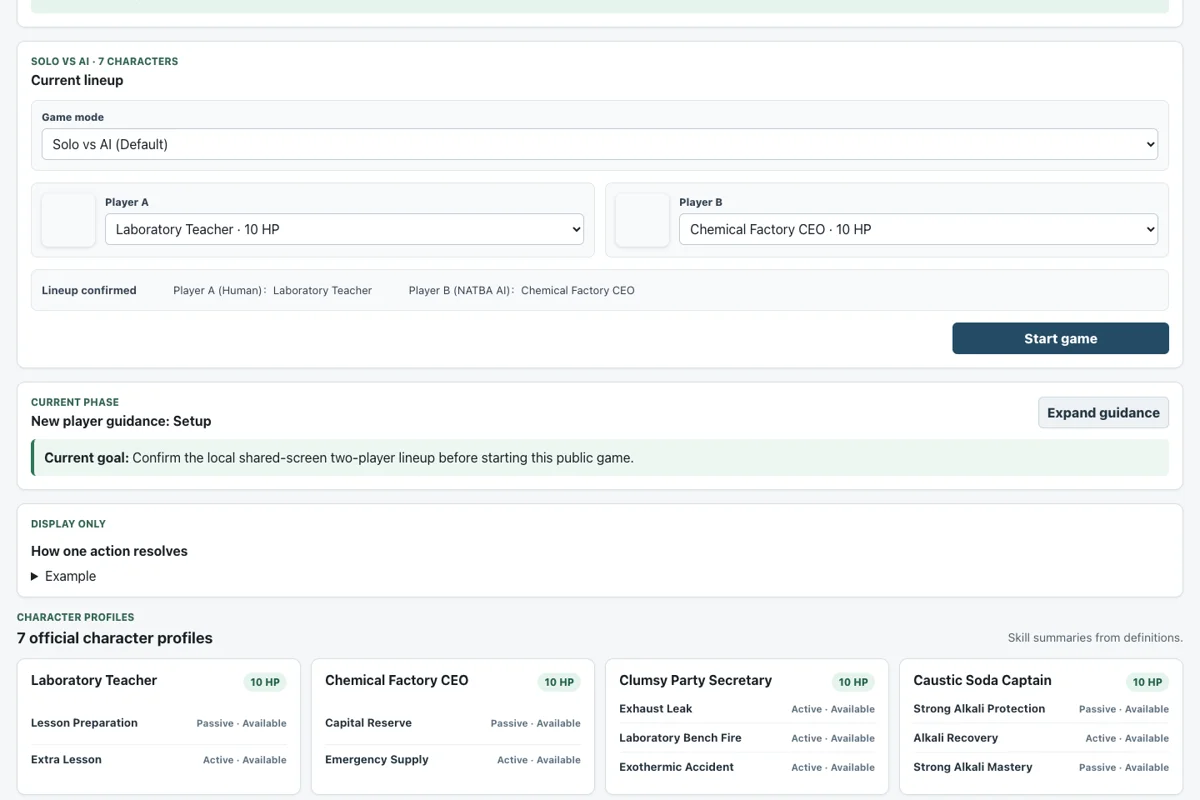Click the Strong Alkali Mastery skill name
Viewport: 1200px width, 800px height.
click(973, 767)
